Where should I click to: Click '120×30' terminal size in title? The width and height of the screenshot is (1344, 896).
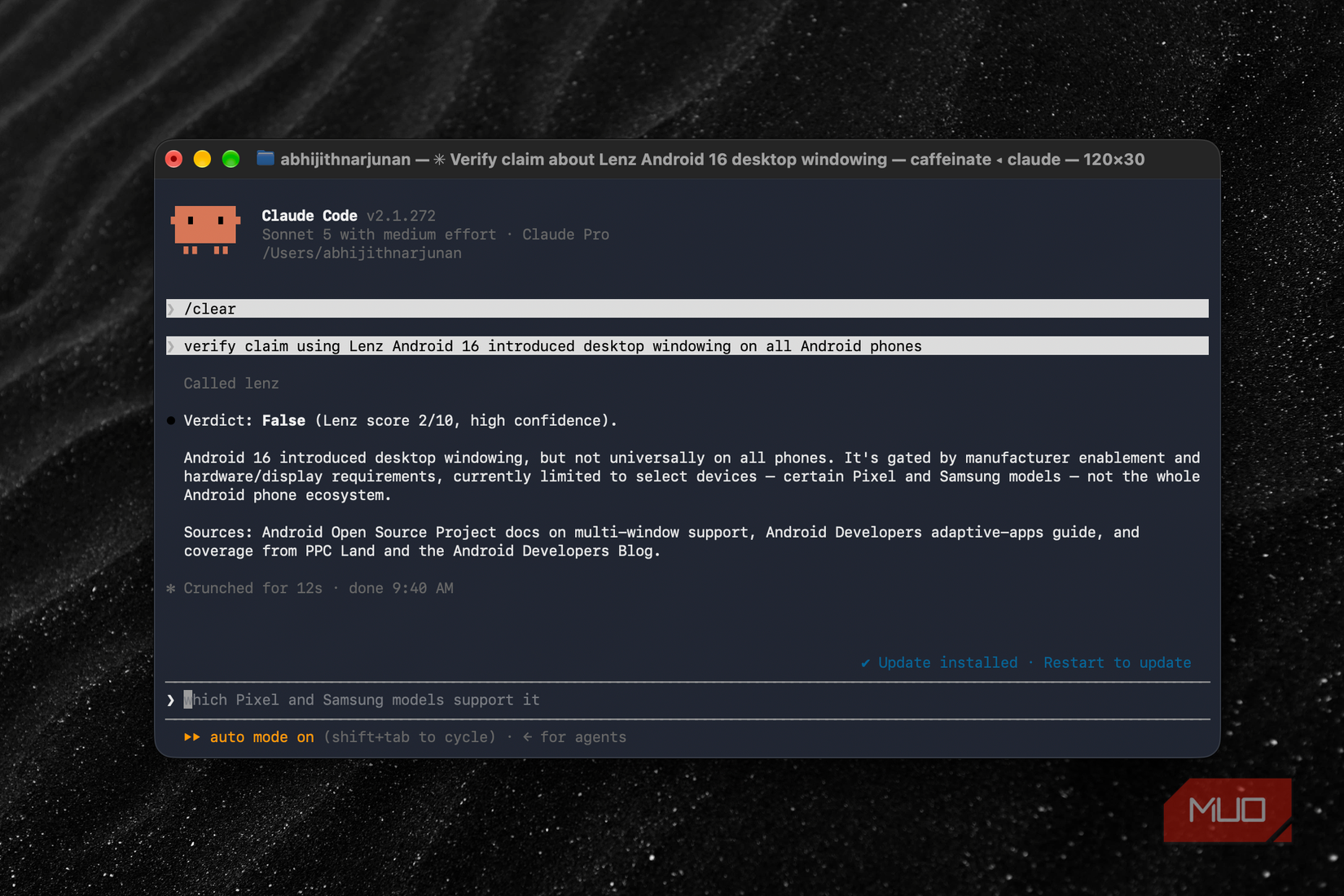[x=1113, y=160]
